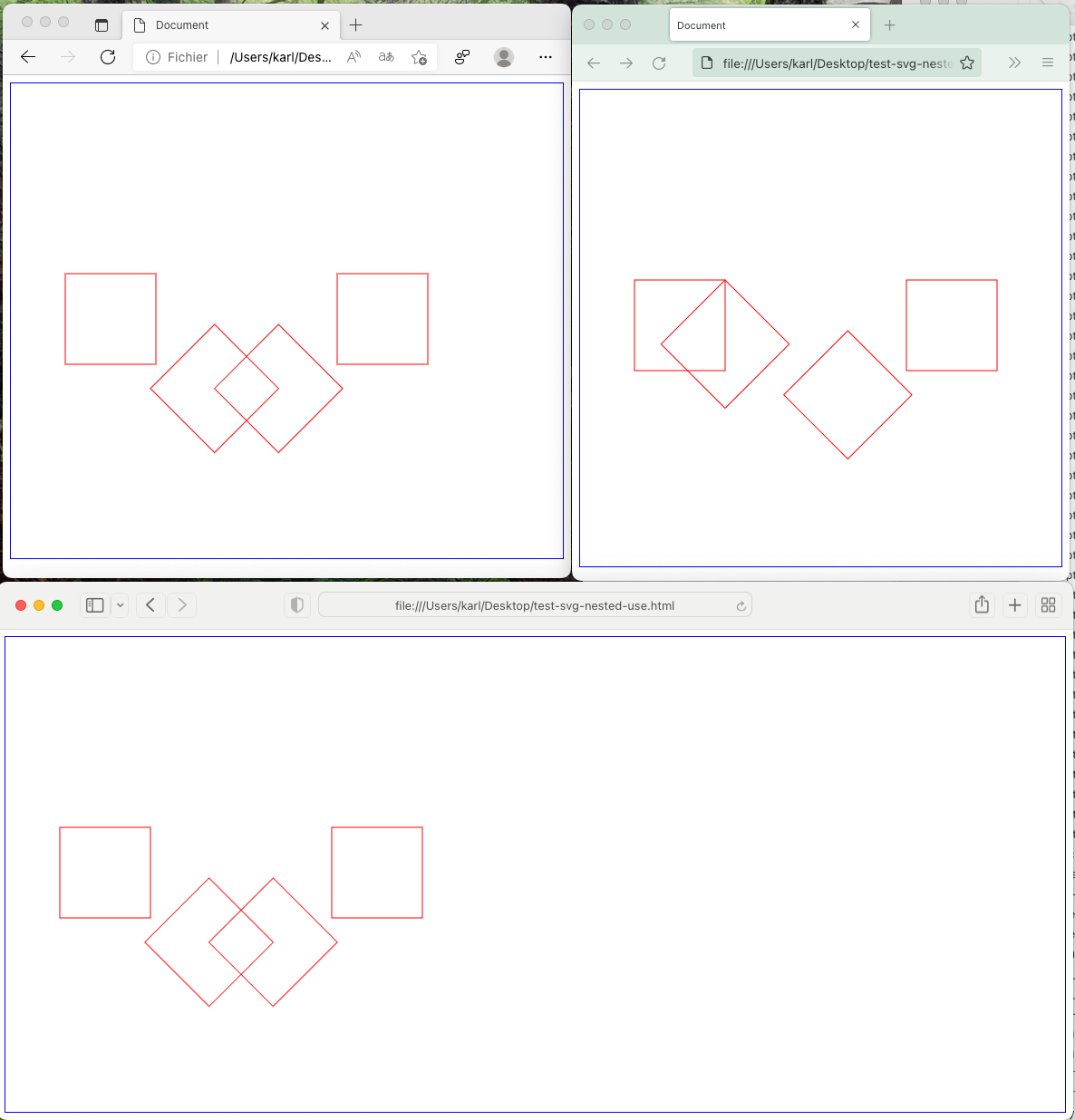This screenshot has width=1075, height=1120.
Task: Click the profile avatar in Edge toolbar
Action: coord(503,57)
